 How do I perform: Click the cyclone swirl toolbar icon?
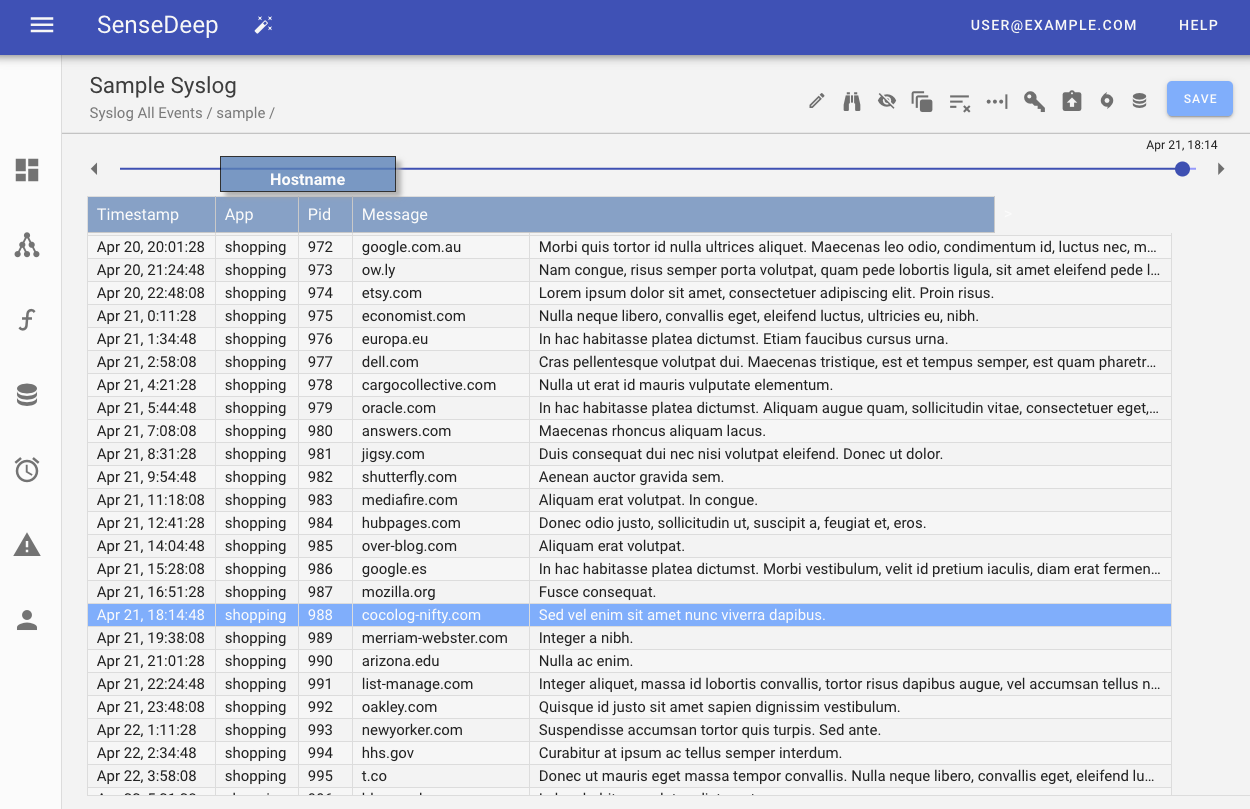click(x=1107, y=101)
